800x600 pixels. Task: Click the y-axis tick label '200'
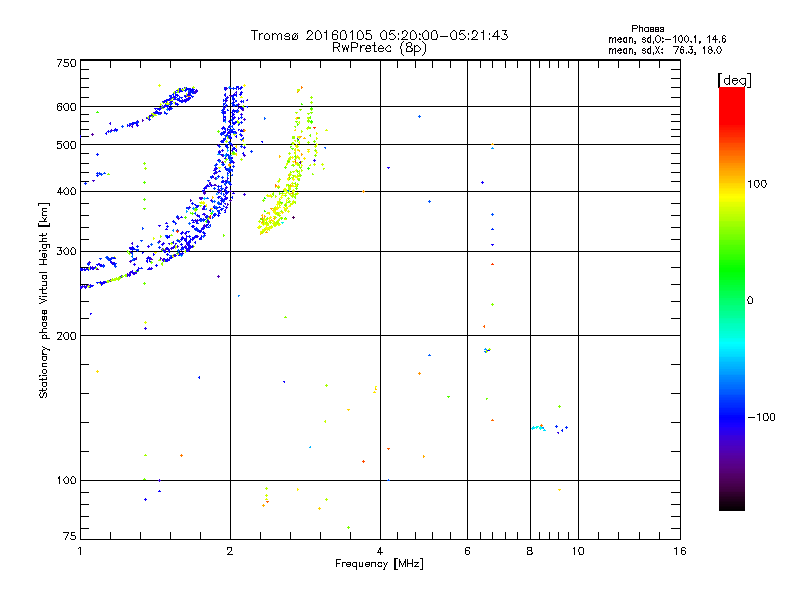point(66,336)
